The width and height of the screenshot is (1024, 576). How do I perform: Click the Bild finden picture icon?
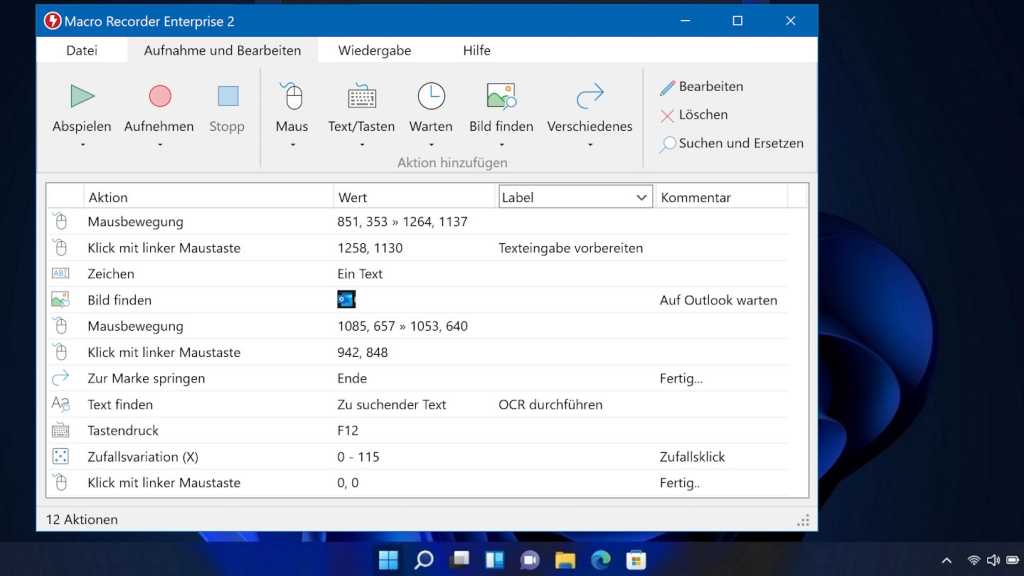tap(501, 96)
